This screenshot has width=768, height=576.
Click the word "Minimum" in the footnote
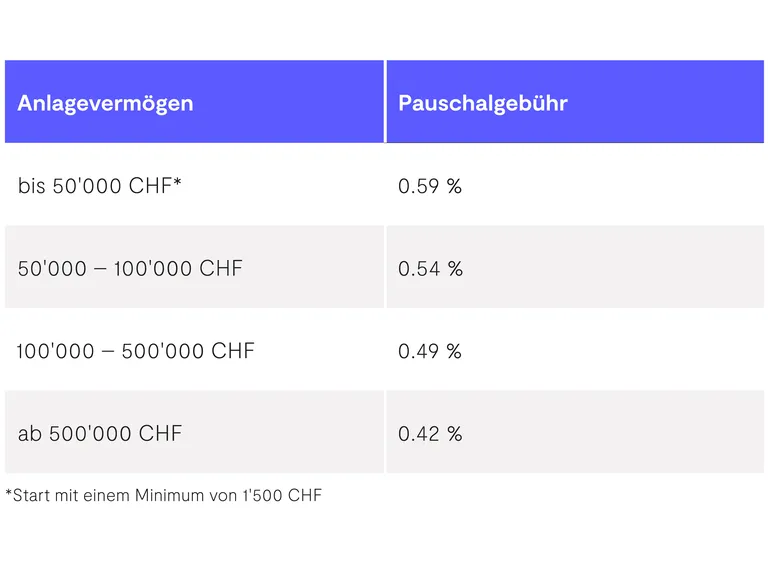coord(168,495)
